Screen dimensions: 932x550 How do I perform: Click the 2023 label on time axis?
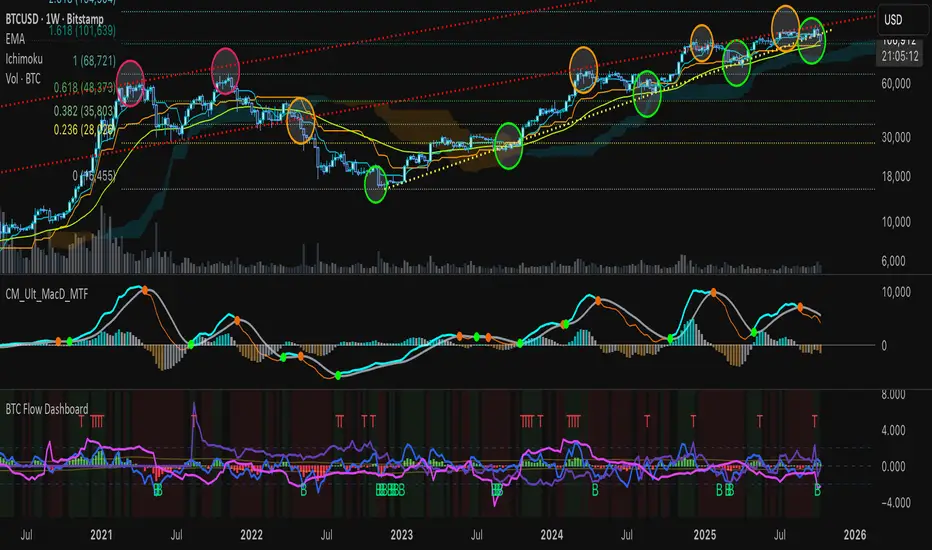pos(402,535)
